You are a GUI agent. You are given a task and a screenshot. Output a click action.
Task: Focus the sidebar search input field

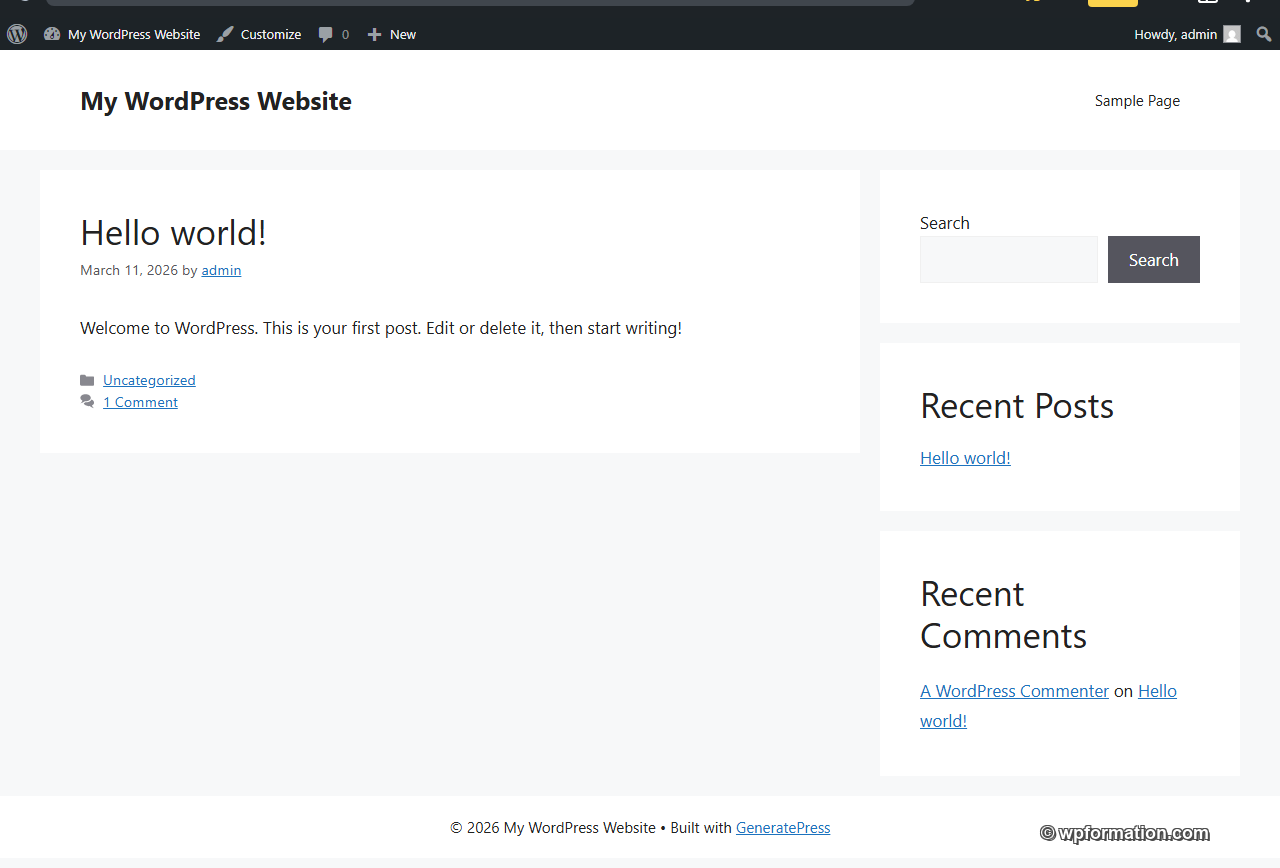click(1009, 260)
